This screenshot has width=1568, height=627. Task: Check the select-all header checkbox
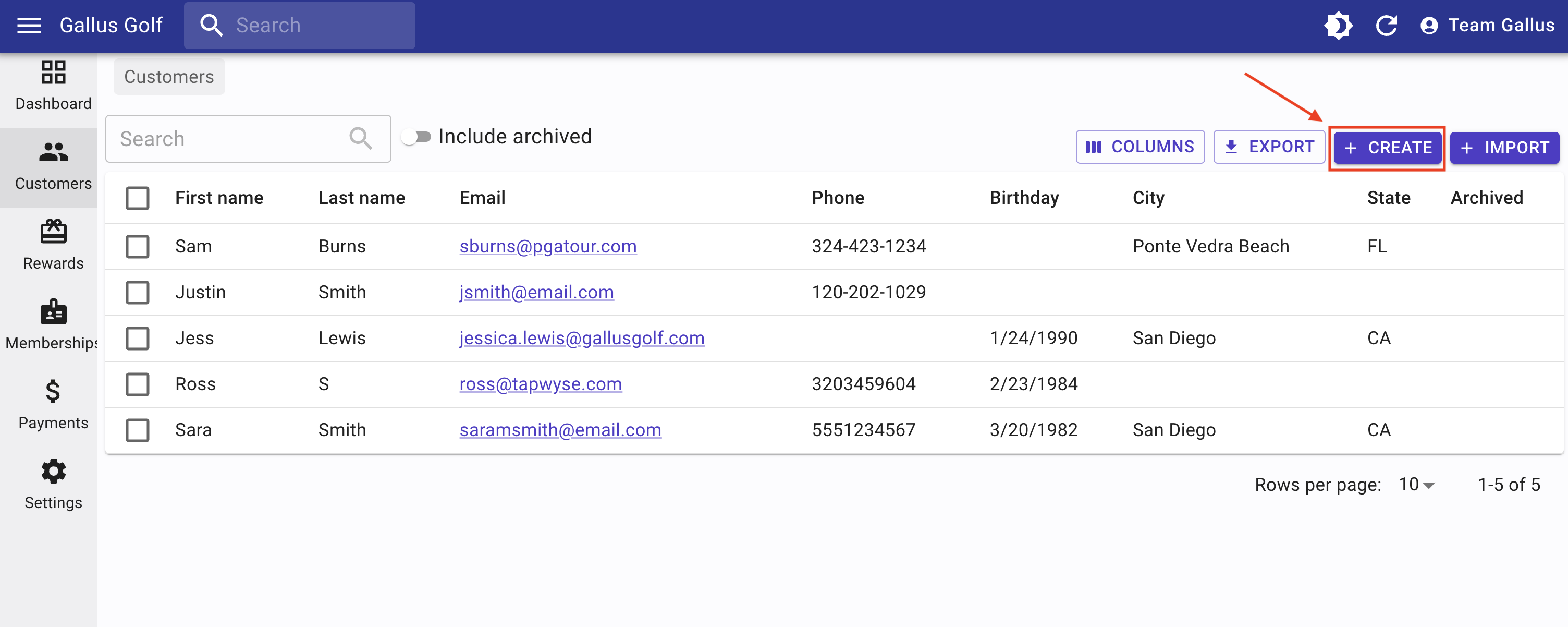[138, 198]
